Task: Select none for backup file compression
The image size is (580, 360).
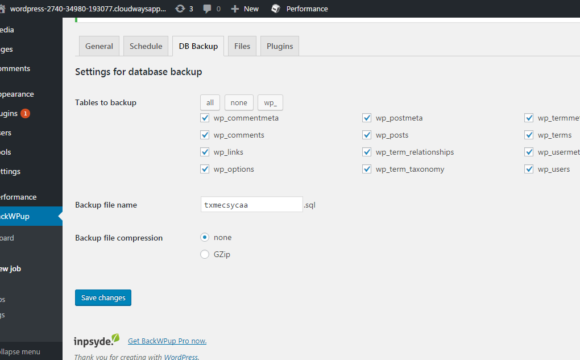Action: [205, 237]
